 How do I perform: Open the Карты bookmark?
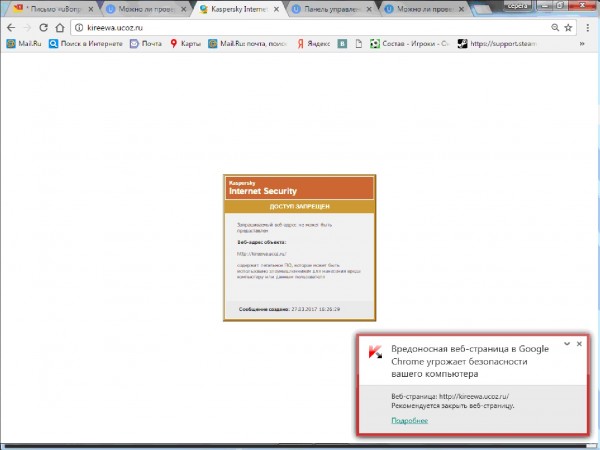pyautogui.click(x=186, y=44)
